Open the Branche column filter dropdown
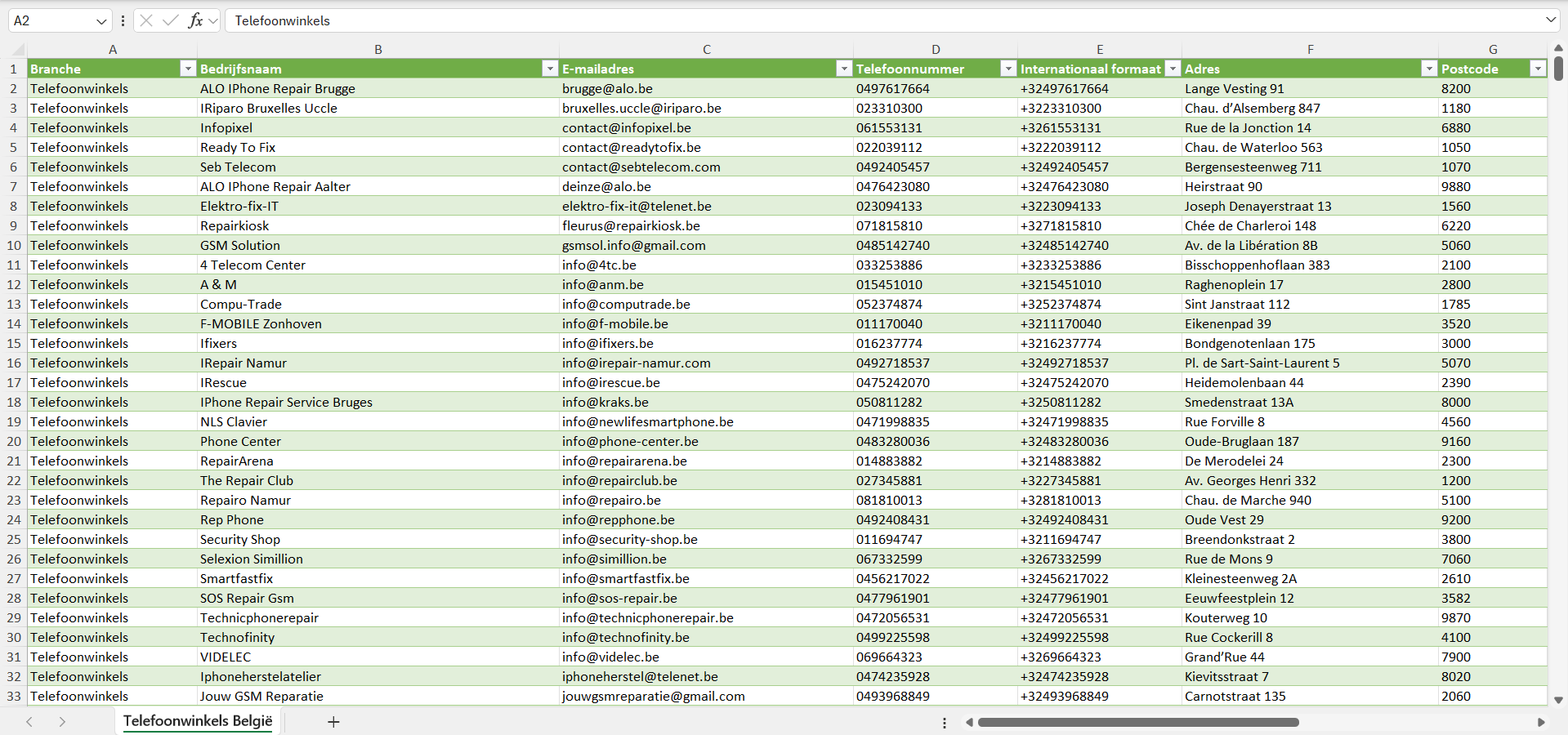Screen dimensions: 1568x735 pyautogui.click(x=188, y=69)
